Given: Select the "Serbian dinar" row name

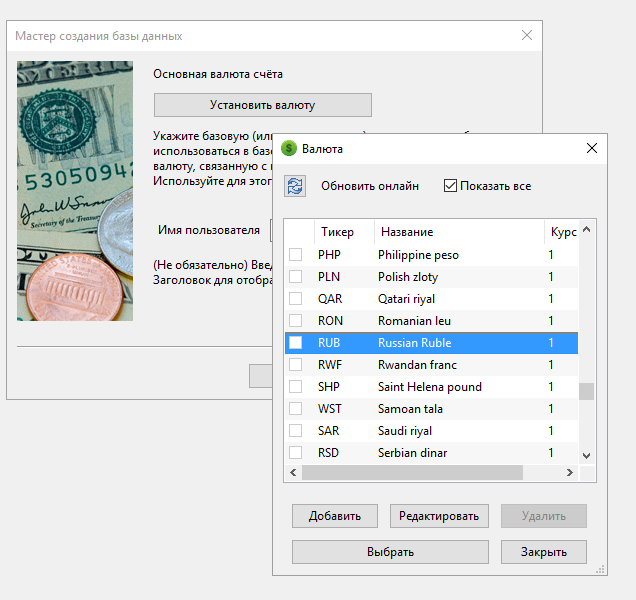Looking at the screenshot, I should (413, 452).
